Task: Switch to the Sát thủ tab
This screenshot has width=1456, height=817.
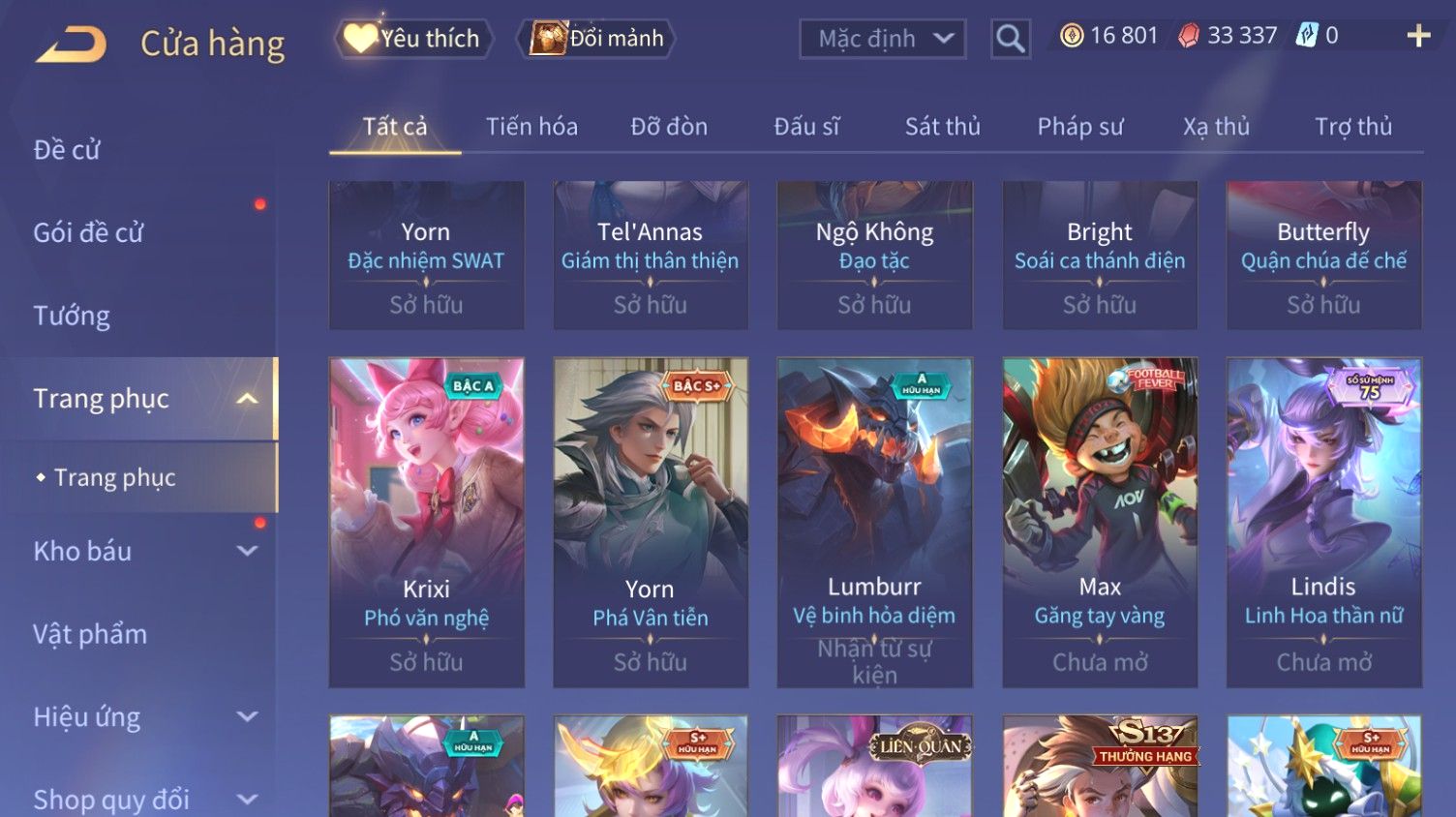Action: click(x=942, y=127)
